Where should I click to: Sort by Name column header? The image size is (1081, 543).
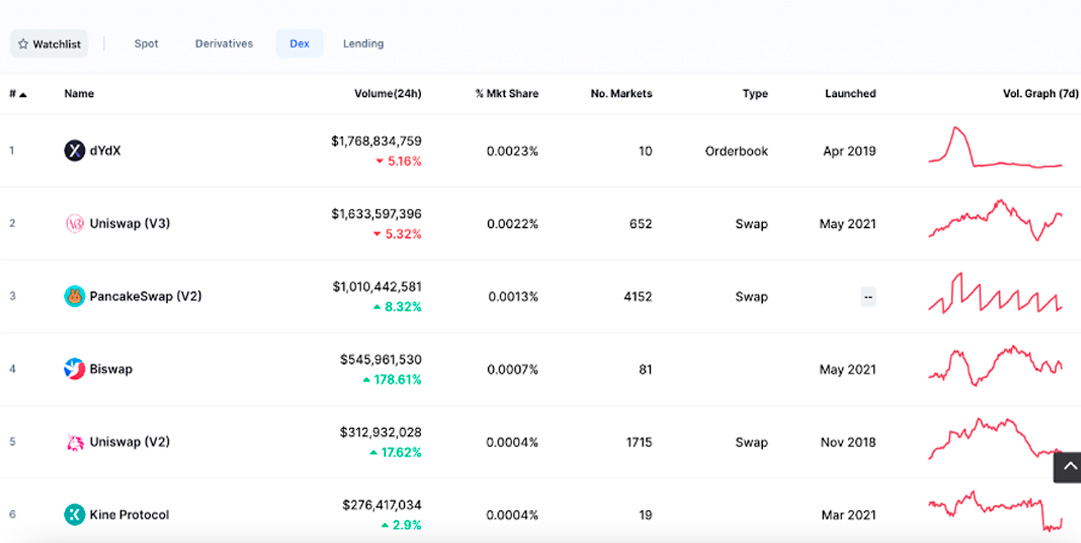point(79,94)
